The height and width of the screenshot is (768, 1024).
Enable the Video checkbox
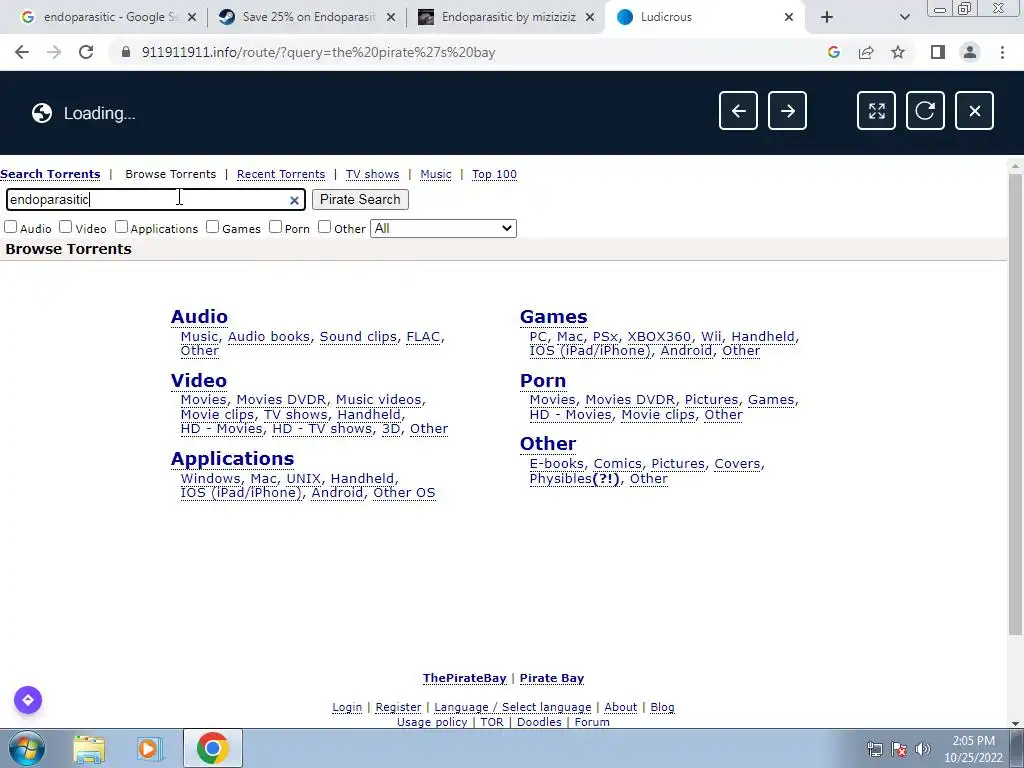coord(65,227)
